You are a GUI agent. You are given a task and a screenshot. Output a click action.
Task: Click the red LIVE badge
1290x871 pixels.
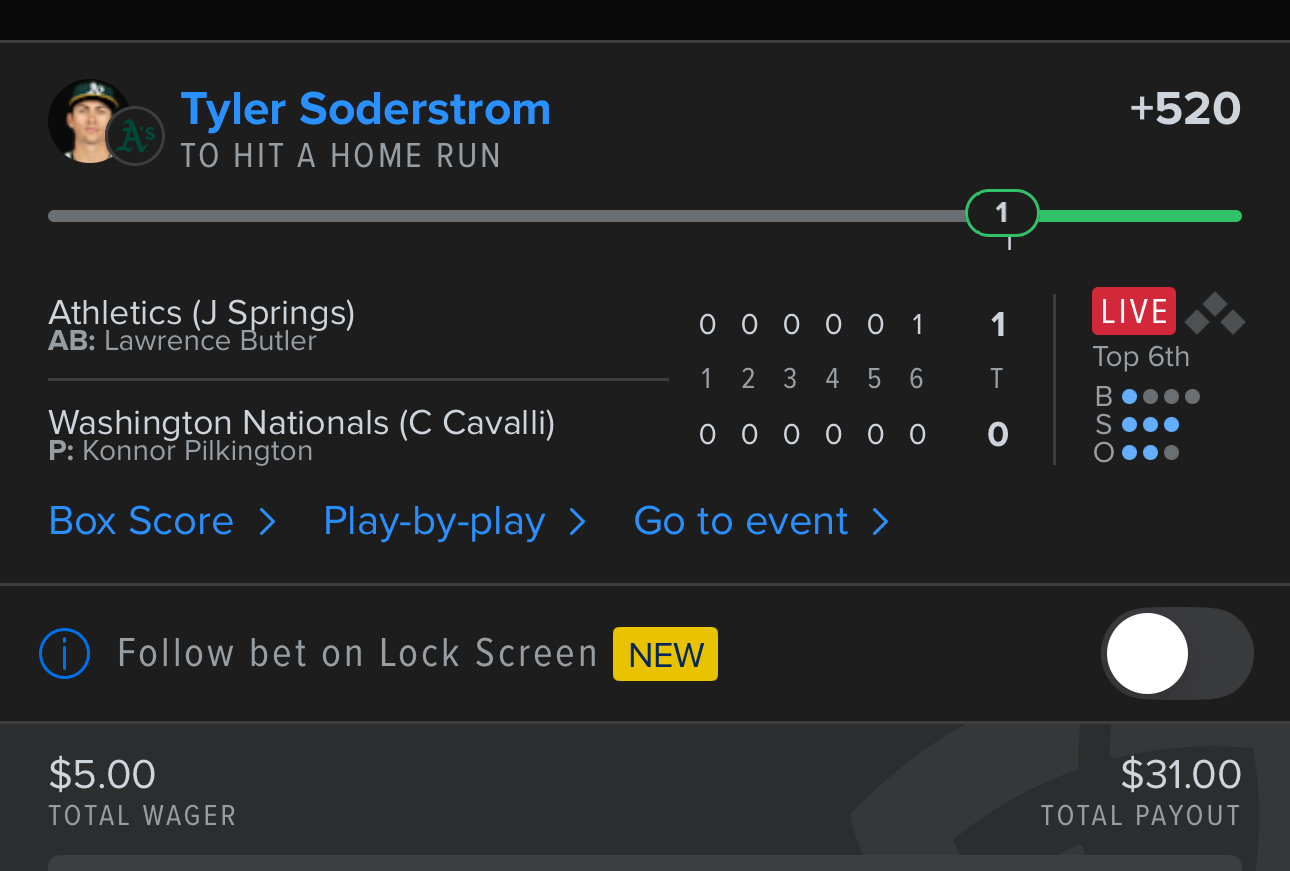pos(1133,312)
